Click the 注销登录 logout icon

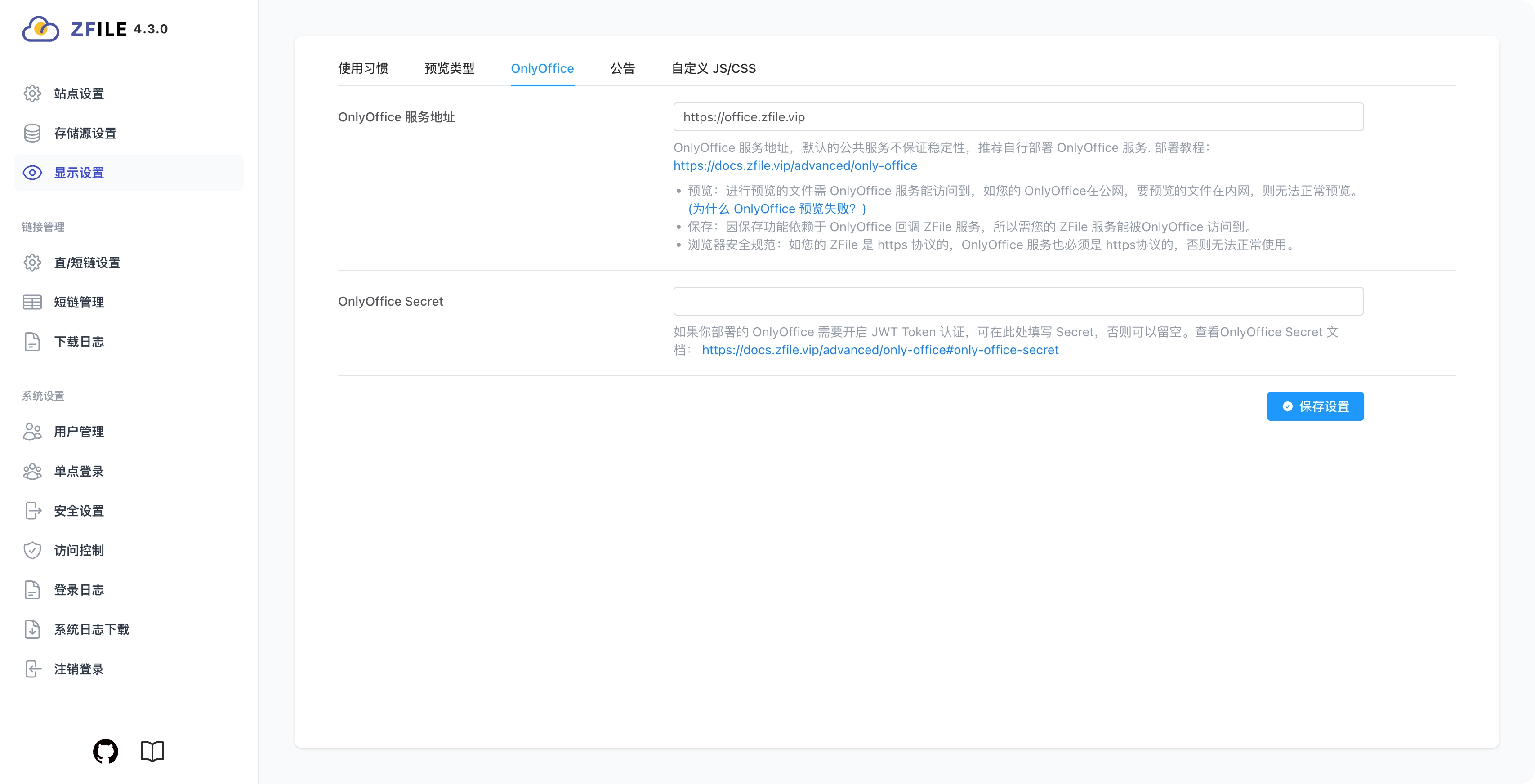click(x=33, y=669)
